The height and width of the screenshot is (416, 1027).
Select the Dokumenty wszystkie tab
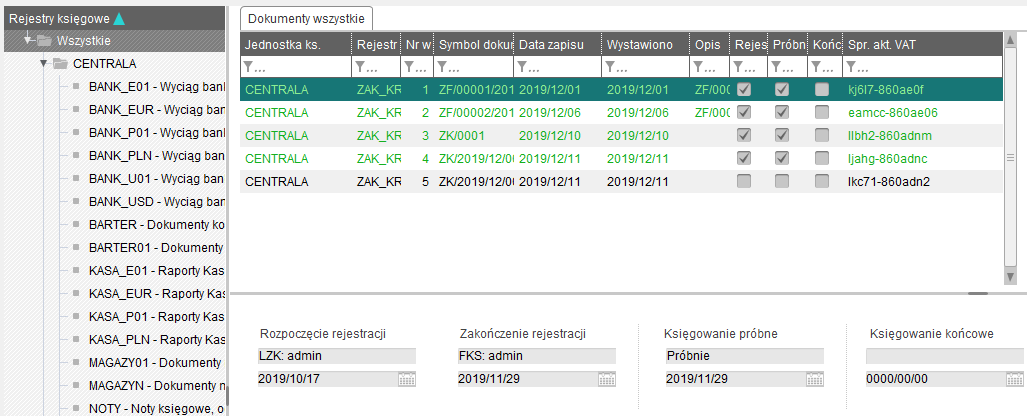point(307,18)
